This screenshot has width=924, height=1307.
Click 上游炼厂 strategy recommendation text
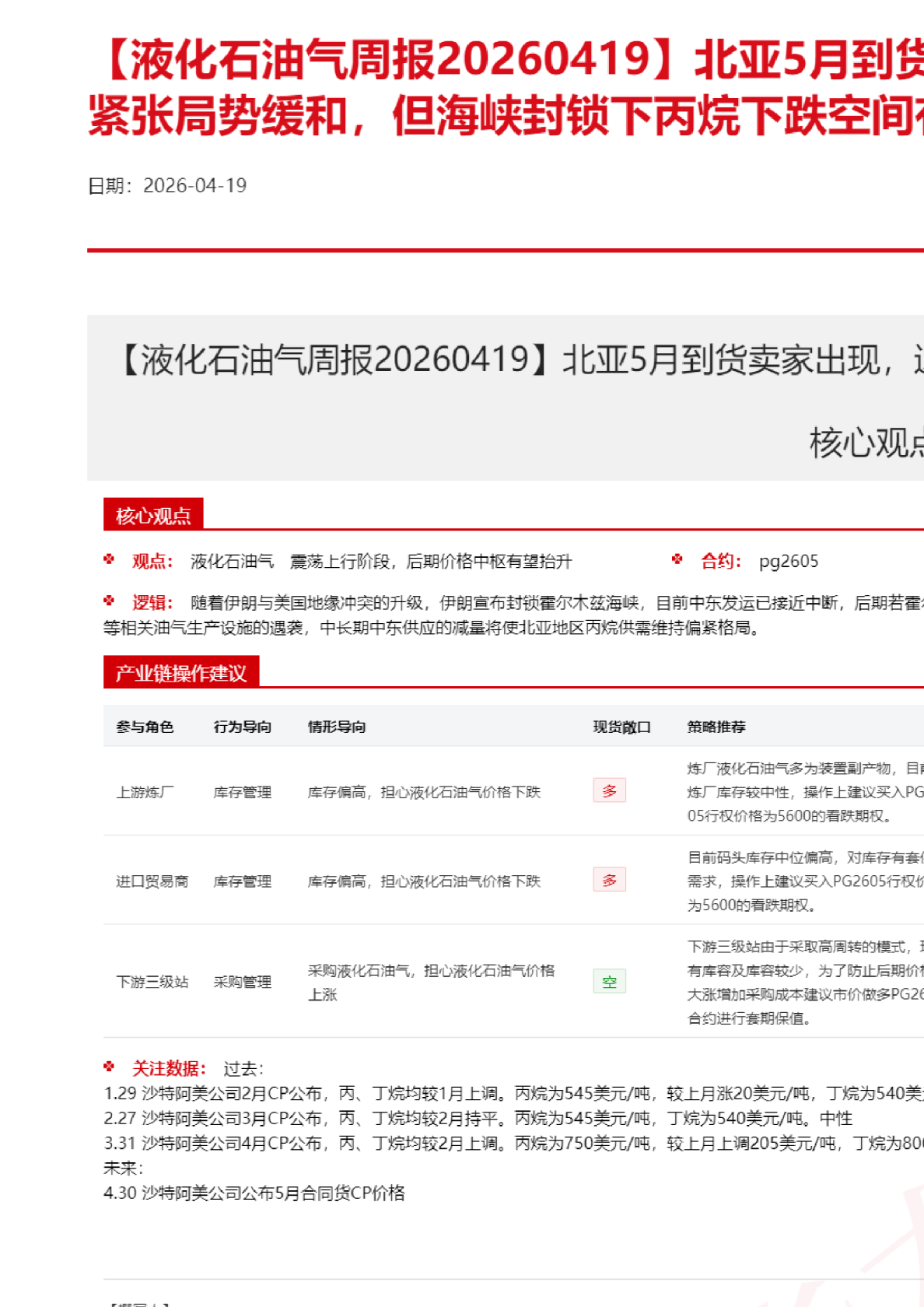pyautogui.click(x=806, y=792)
